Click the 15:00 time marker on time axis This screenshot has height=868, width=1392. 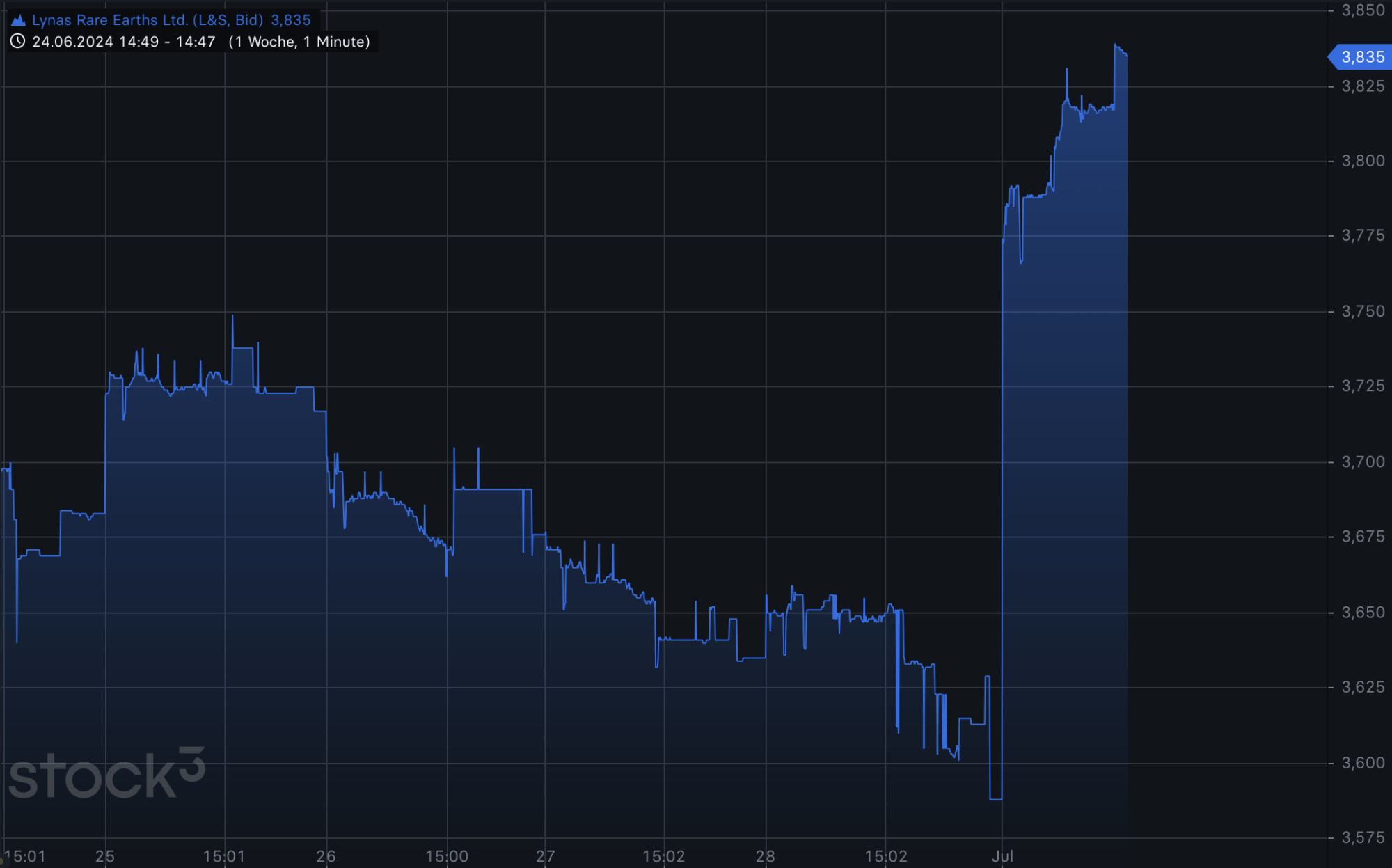pyautogui.click(x=447, y=856)
